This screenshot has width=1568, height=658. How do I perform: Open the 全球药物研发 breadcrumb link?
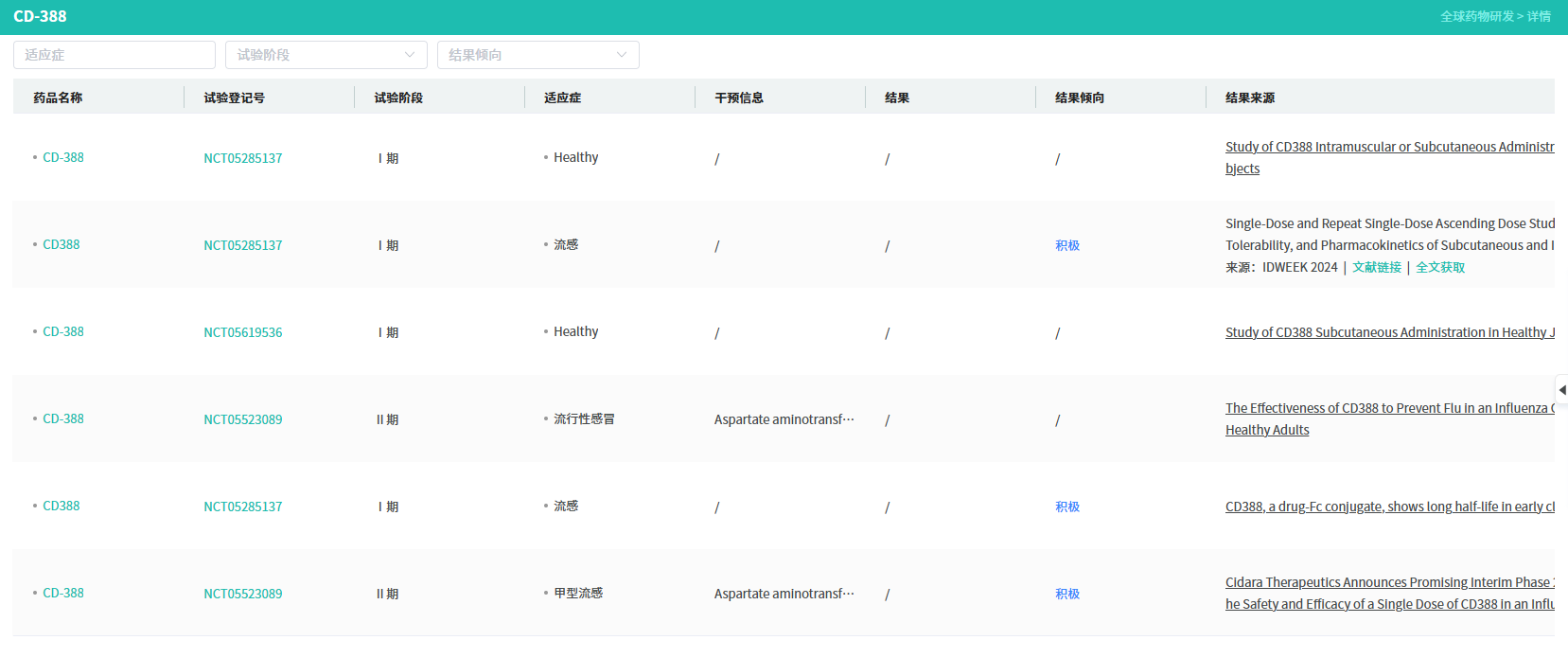click(x=1477, y=16)
